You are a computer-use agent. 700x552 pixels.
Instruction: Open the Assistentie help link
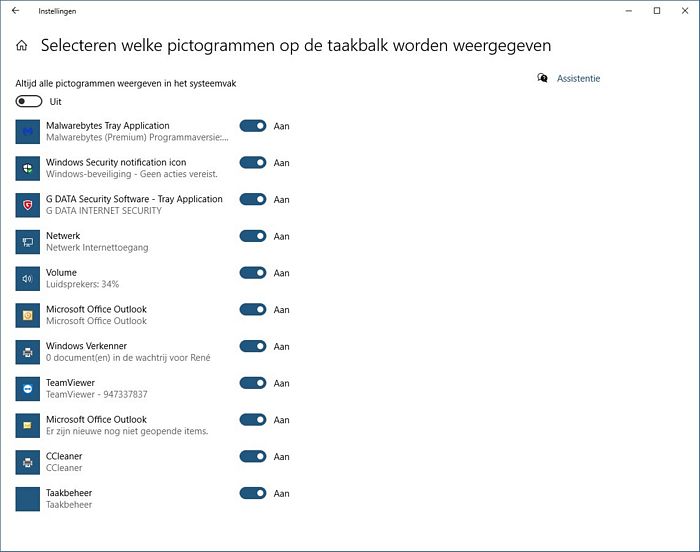coord(578,79)
